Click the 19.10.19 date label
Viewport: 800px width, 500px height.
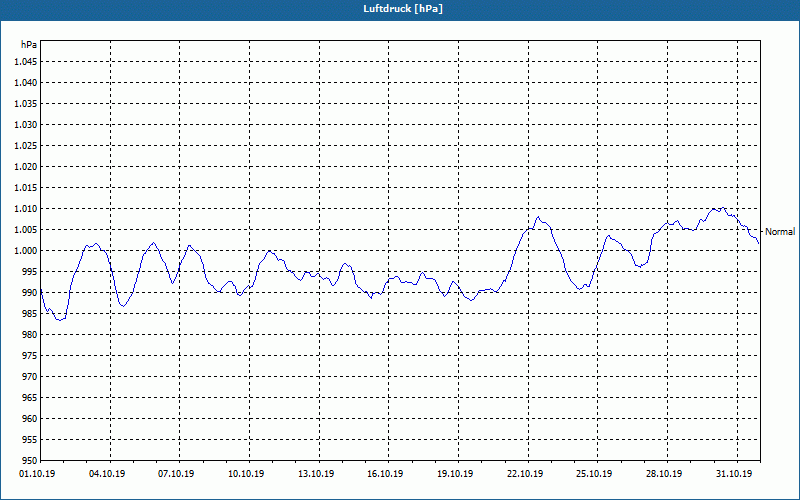(x=455, y=473)
